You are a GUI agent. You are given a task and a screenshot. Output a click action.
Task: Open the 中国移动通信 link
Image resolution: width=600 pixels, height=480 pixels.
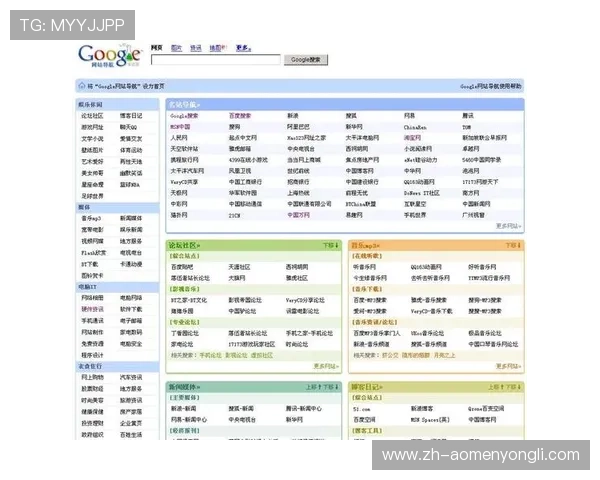pos(245,204)
